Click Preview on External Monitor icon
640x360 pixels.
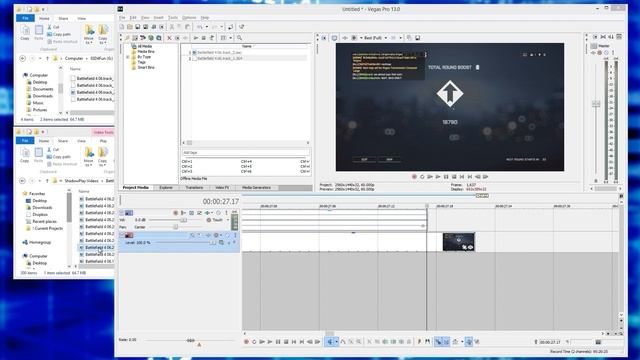pos(334,38)
